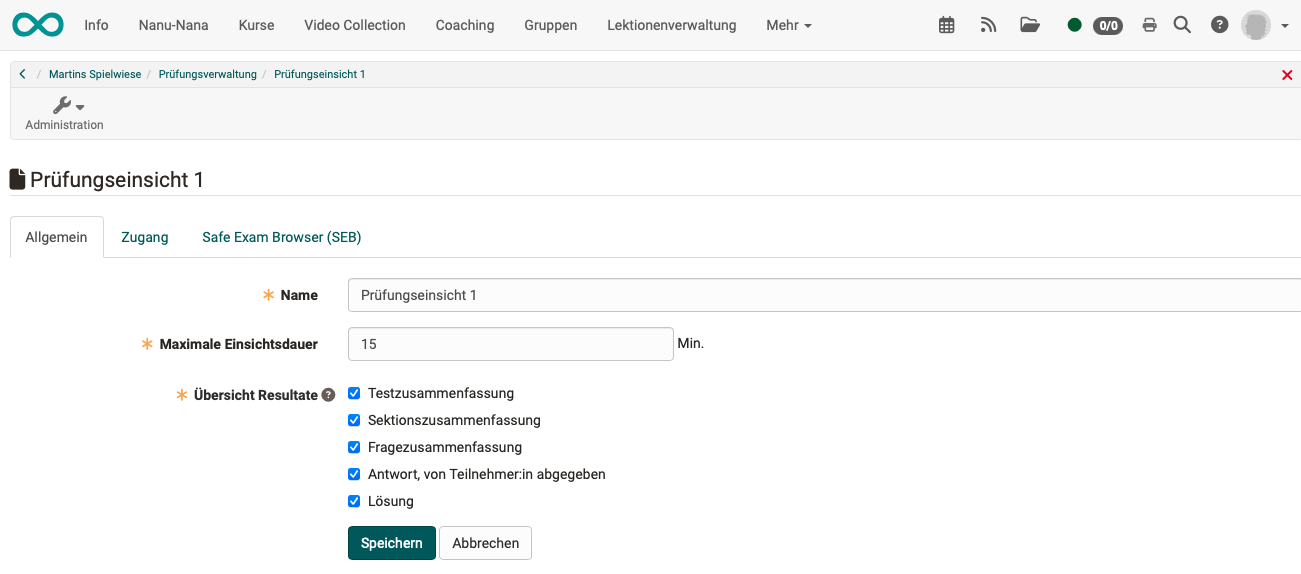Screen dimensions: 1301x574
Task: Focus the Name input field
Action: click(x=824, y=295)
